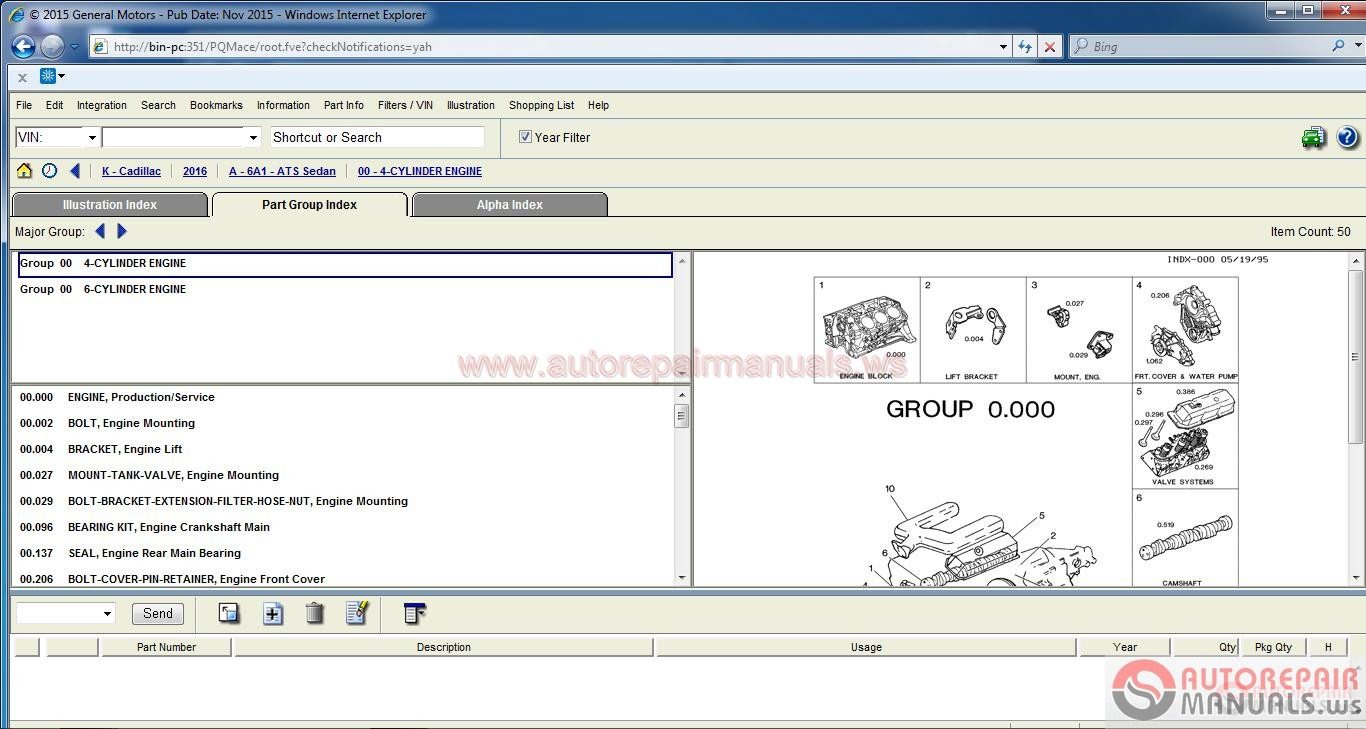Image resolution: width=1366 pixels, height=729 pixels.
Task: Select next Major Group arrow
Action: coord(122,231)
